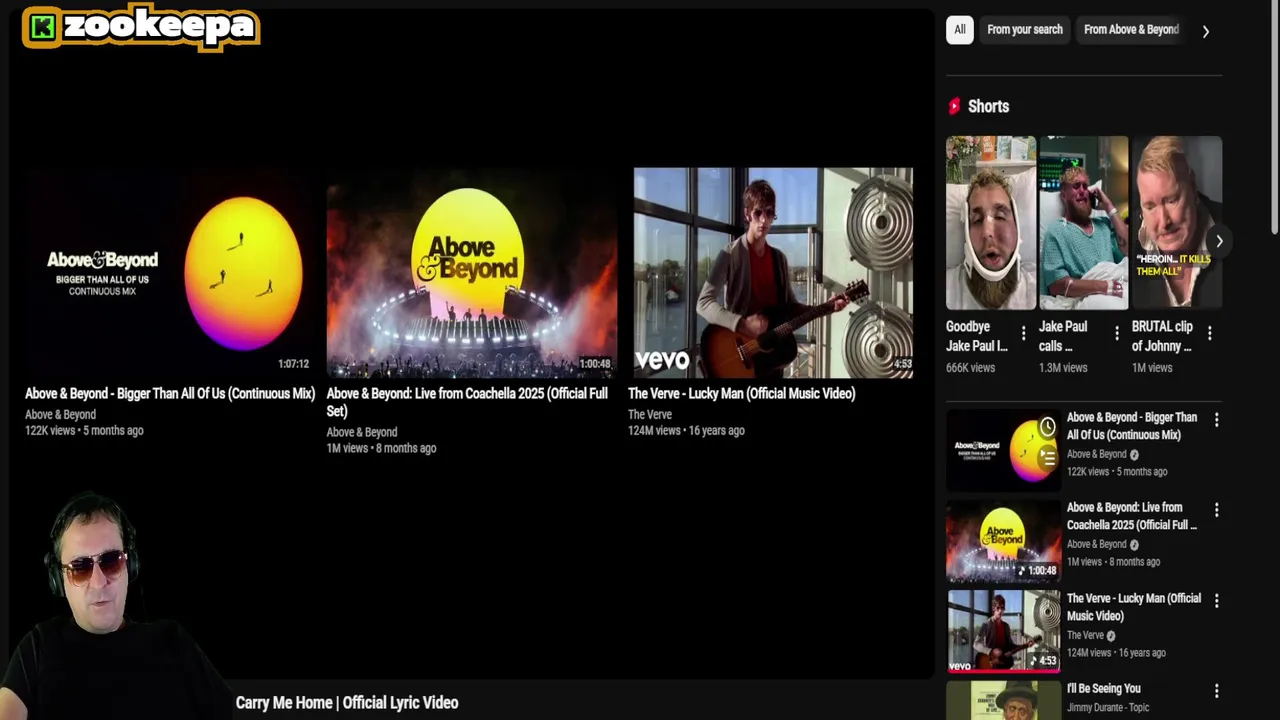Click the Shorts logo icon
Viewport: 1280px width, 720px height.
pos(954,106)
